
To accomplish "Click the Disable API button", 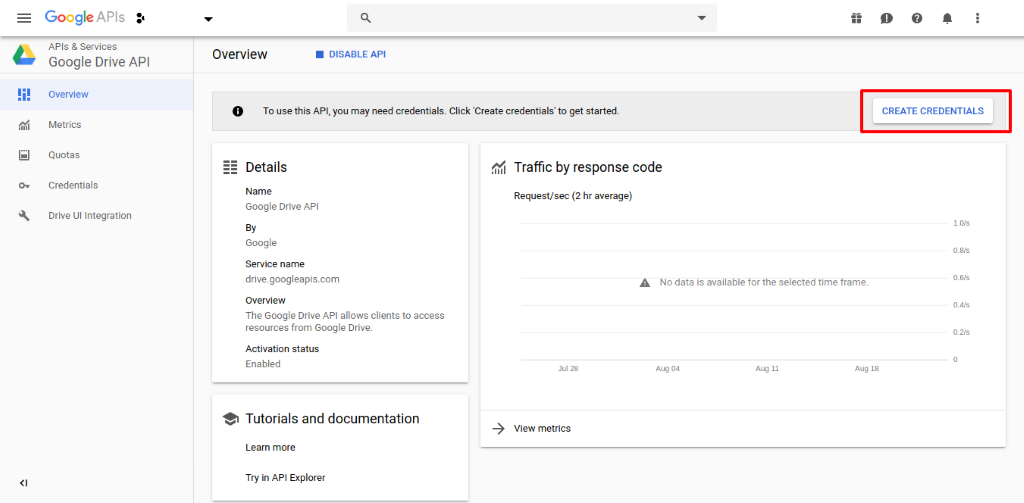I will click(x=350, y=54).
